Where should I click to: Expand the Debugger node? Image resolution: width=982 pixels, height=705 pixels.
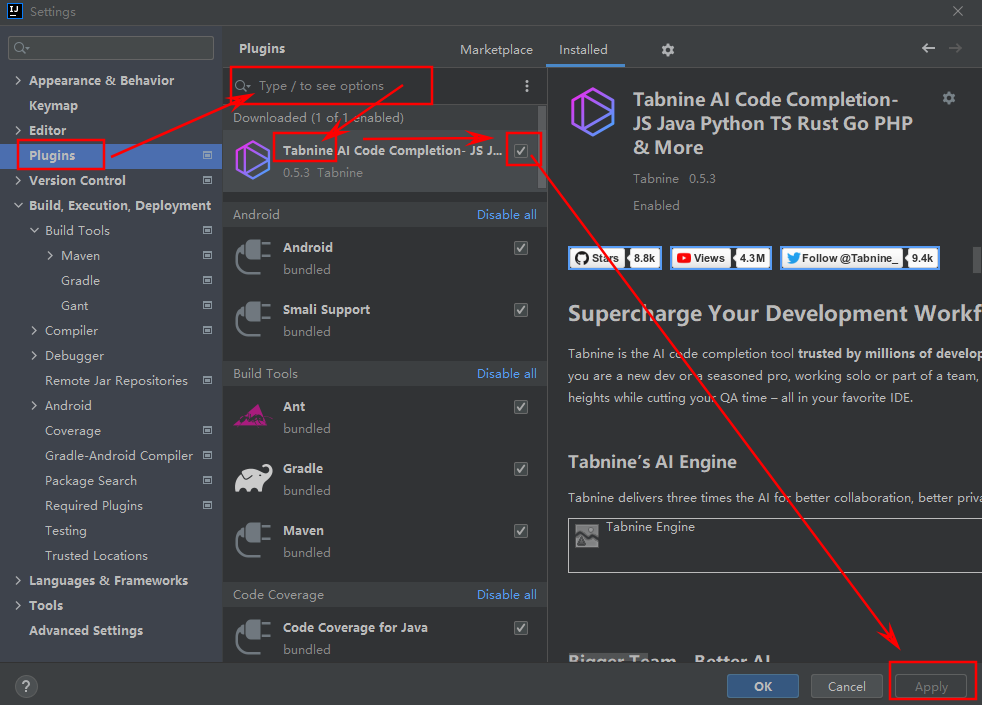click(x=34, y=356)
